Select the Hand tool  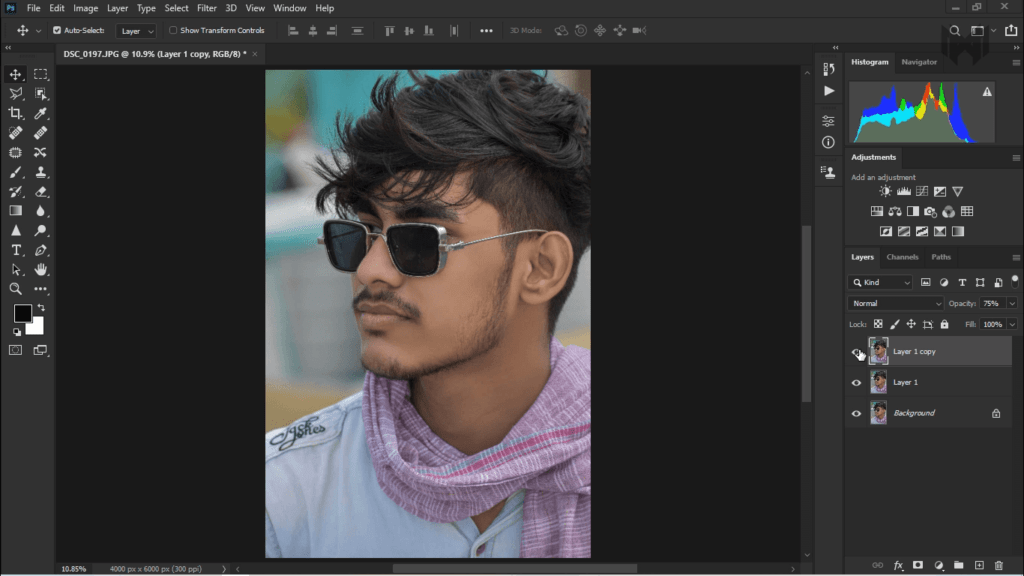coord(40,270)
